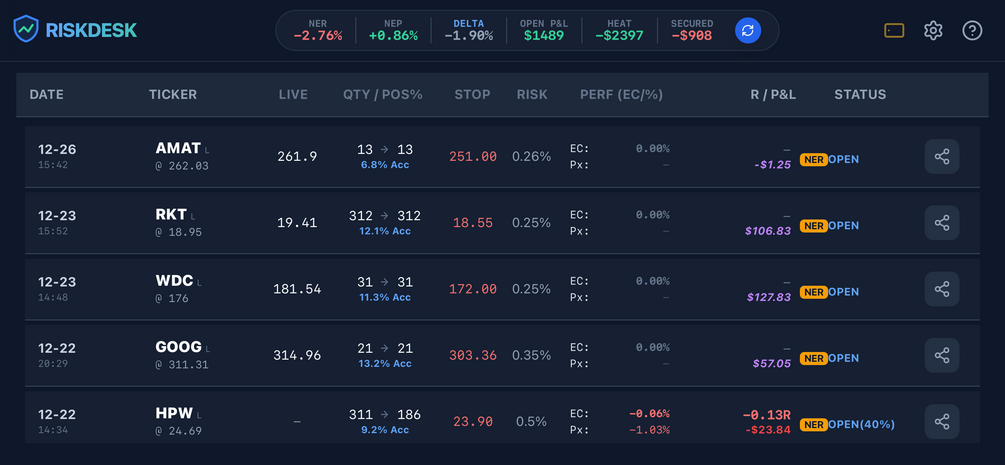Click OPEN(40%) status on HPW row
The image size is (1005, 465).
point(861,425)
